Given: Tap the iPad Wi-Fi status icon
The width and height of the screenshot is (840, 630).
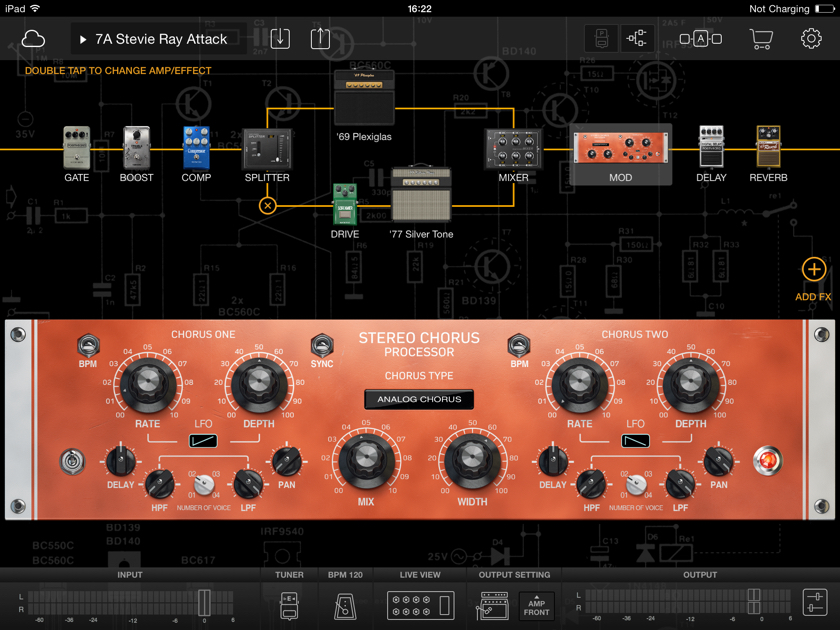Looking at the screenshot, I should pos(35,9).
